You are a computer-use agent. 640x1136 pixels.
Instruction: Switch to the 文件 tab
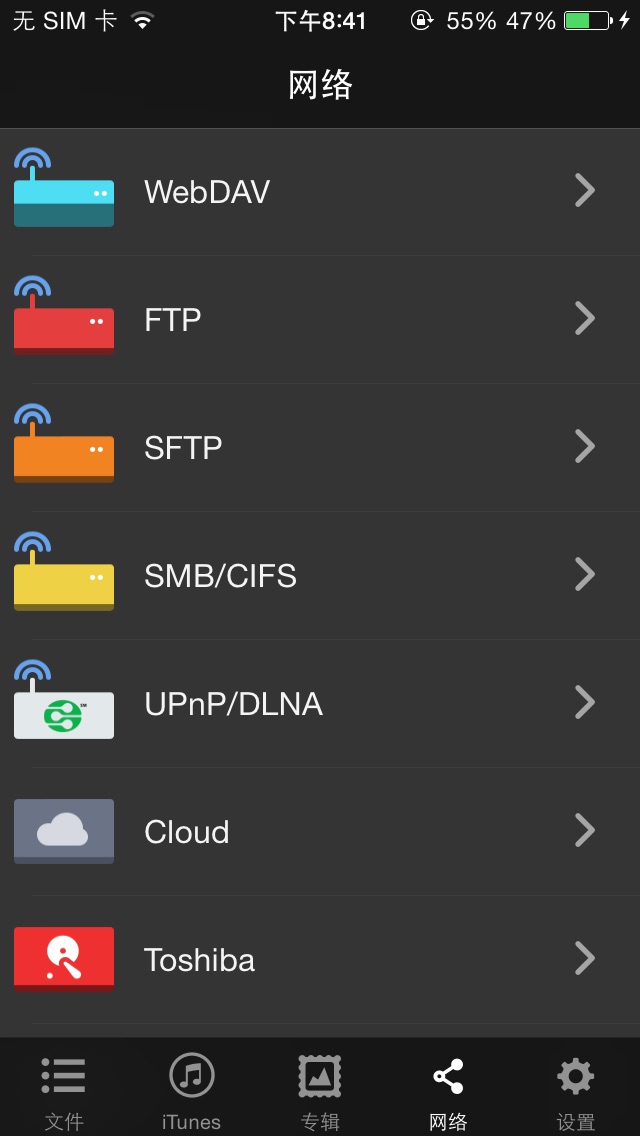point(63,1090)
